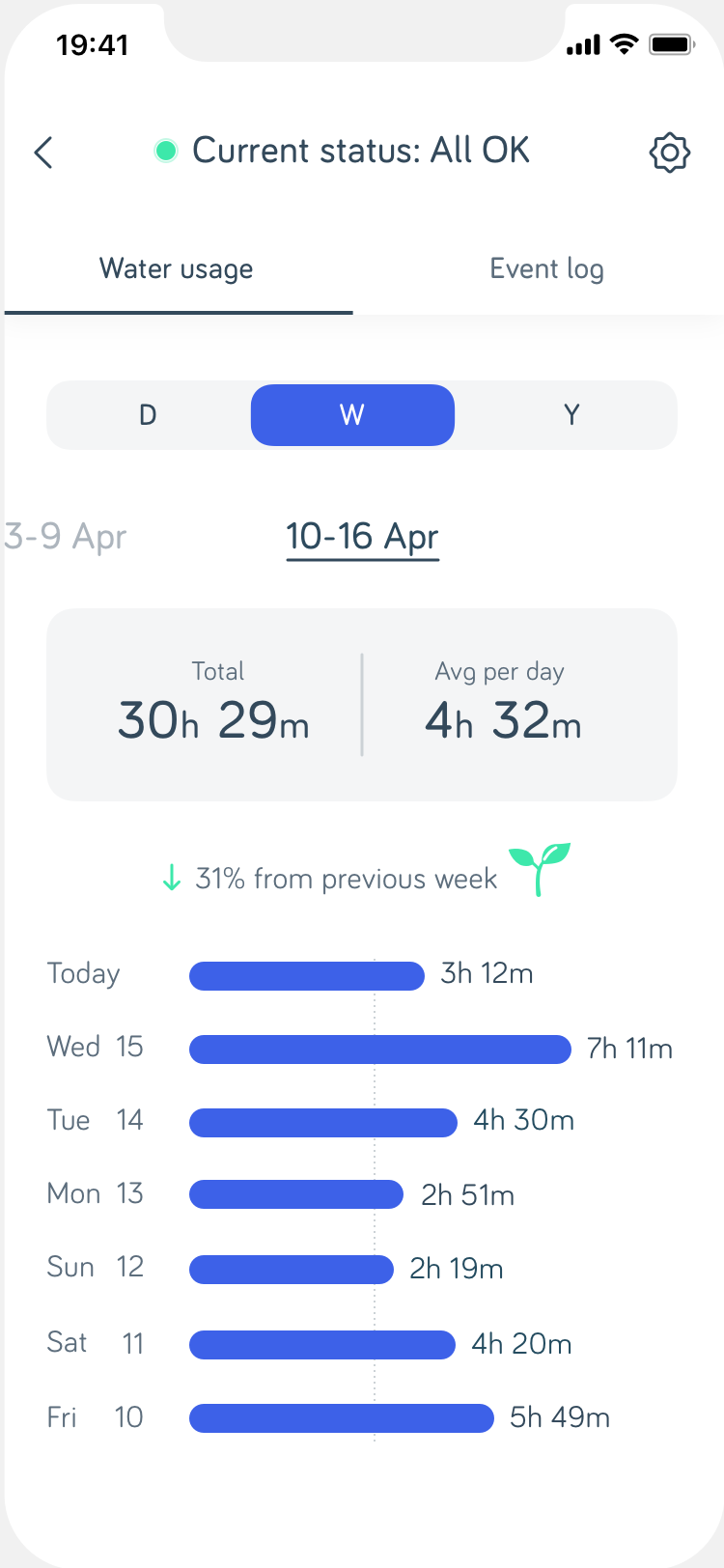Screen dimensions: 724x1568
Task: Tap Current status: All OK title
Action: (x=360, y=151)
